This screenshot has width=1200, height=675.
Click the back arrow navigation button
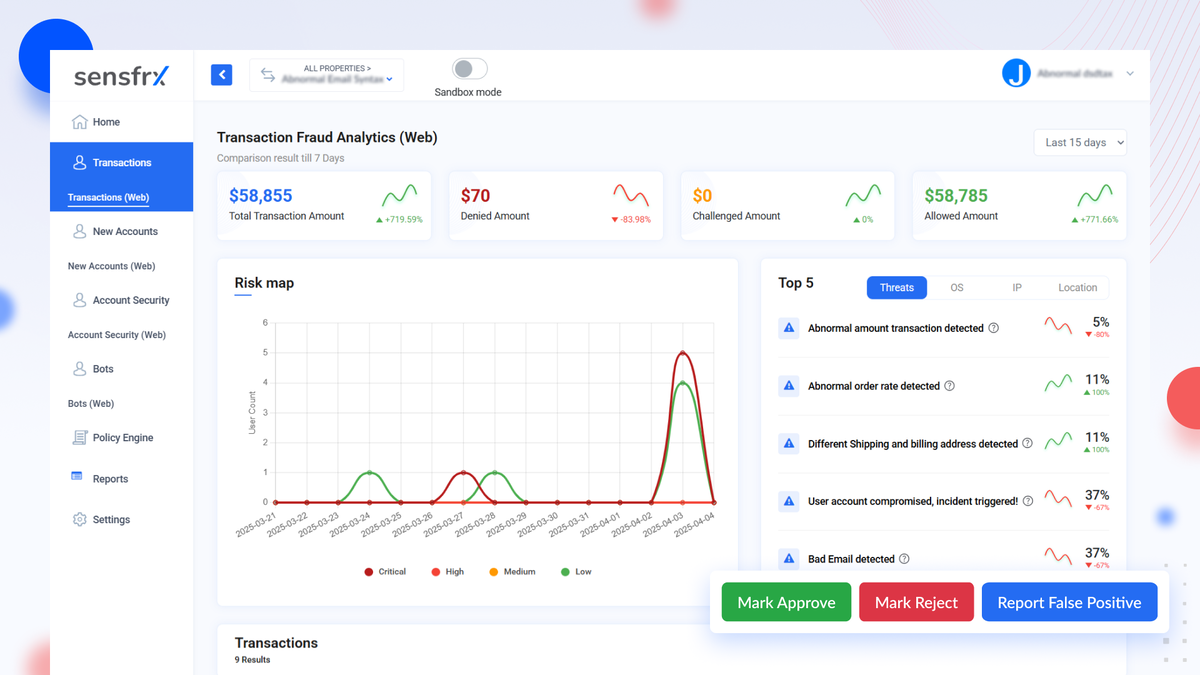coord(221,75)
